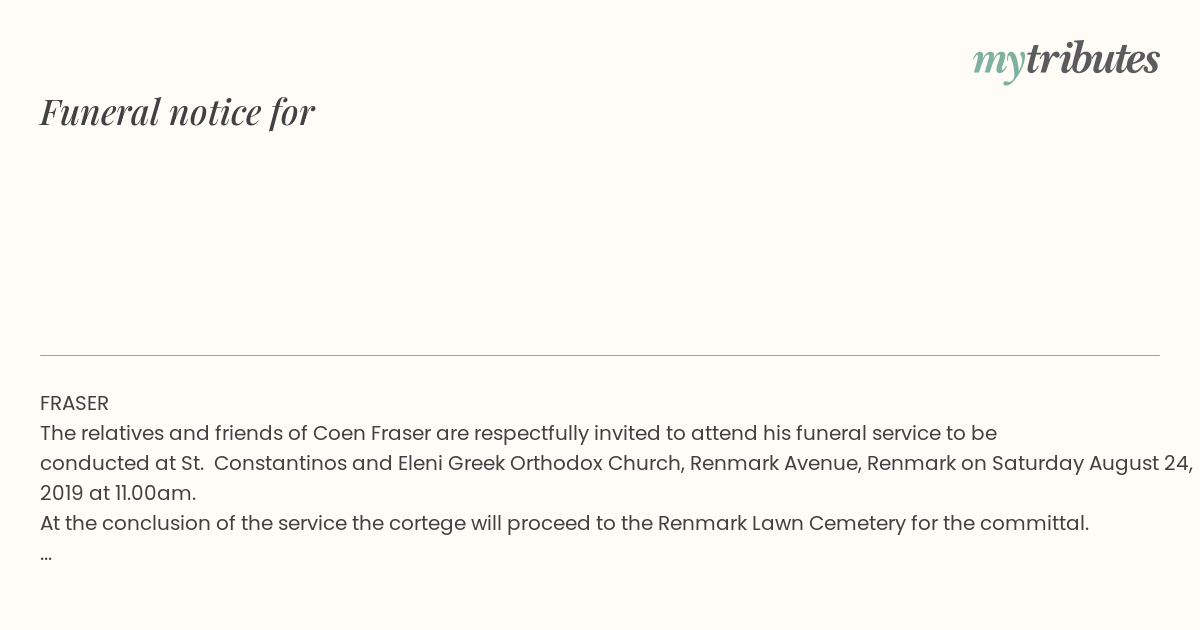Click "At the conclusion of the service"
Viewport: 1200px width, 630px height.
[x=193, y=524]
